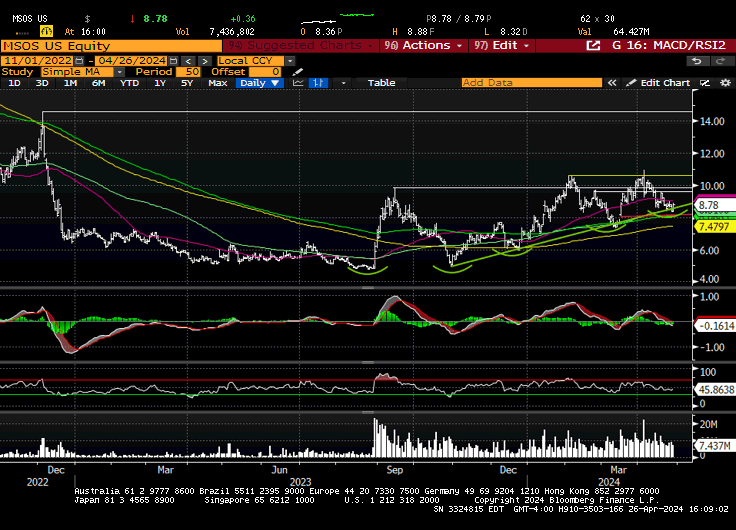Click the redo arrow
The height and width of the screenshot is (530, 736).
(720, 61)
